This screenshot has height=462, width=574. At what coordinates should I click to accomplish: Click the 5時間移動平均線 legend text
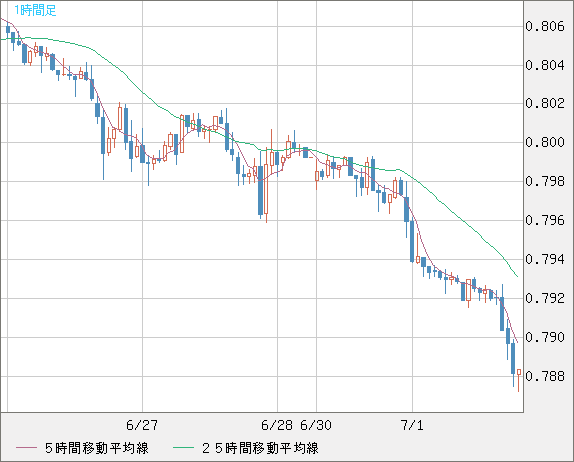[x=97, y=448]
